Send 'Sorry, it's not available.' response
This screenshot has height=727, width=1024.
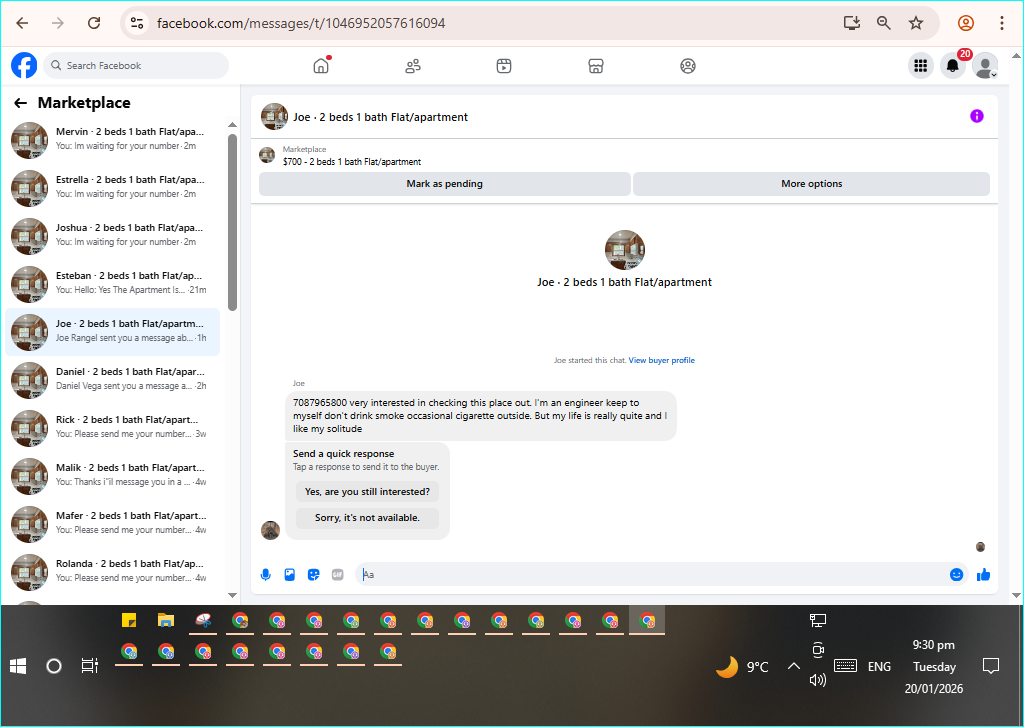368,518
